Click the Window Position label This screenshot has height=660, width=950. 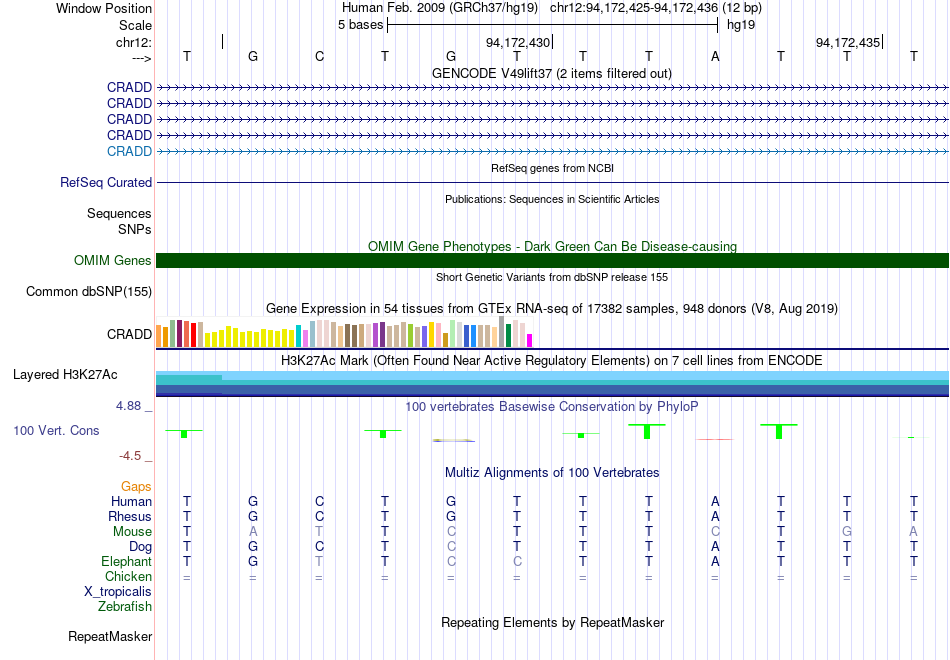pos(104,8)
